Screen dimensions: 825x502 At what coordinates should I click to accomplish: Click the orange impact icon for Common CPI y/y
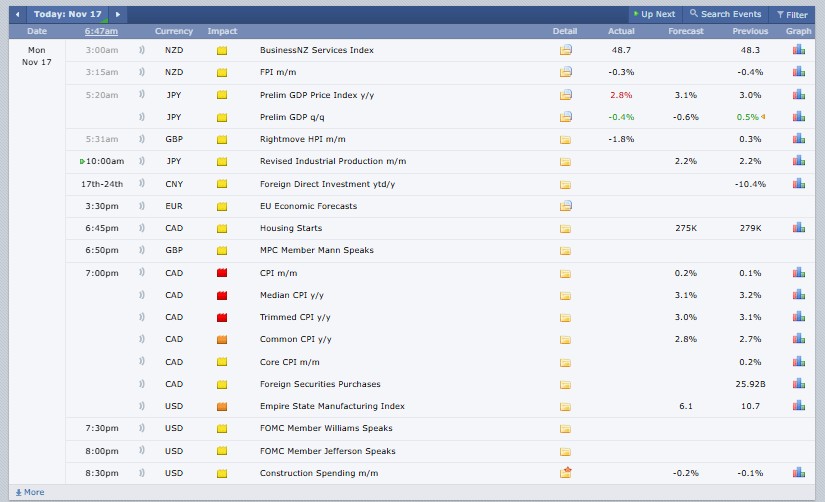click(x=222, y=340)
